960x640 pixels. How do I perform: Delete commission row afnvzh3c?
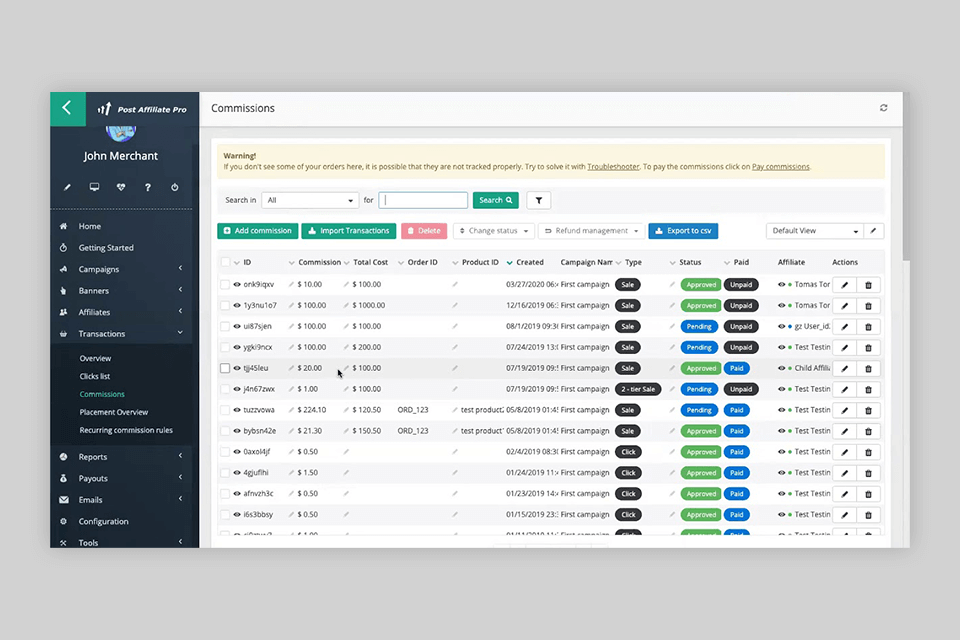coord(868,494)
